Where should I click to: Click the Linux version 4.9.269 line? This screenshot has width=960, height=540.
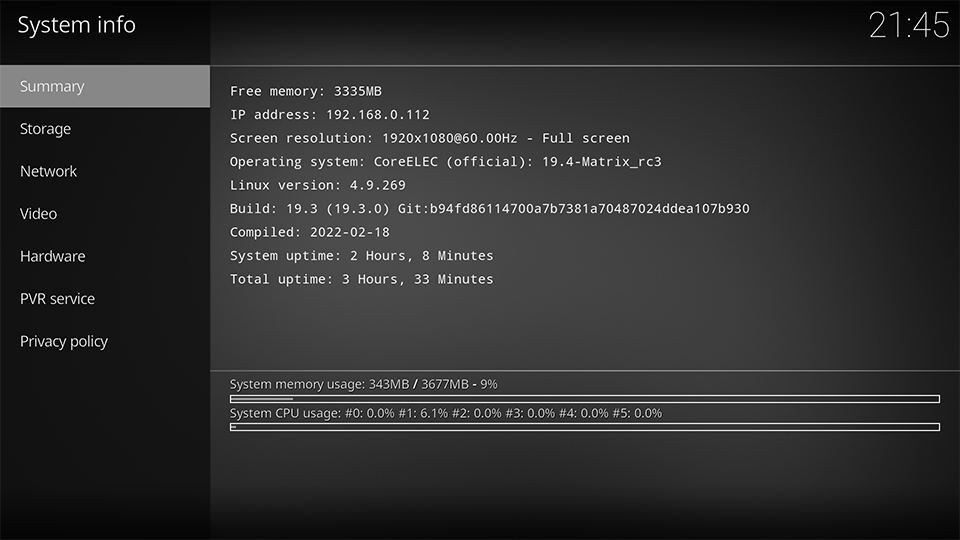[317, 185]
